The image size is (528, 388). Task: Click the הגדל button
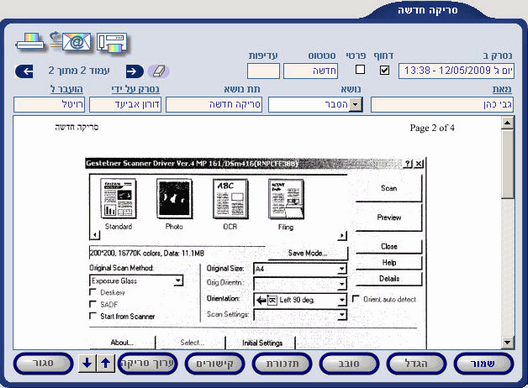click(x=416, y=363)
